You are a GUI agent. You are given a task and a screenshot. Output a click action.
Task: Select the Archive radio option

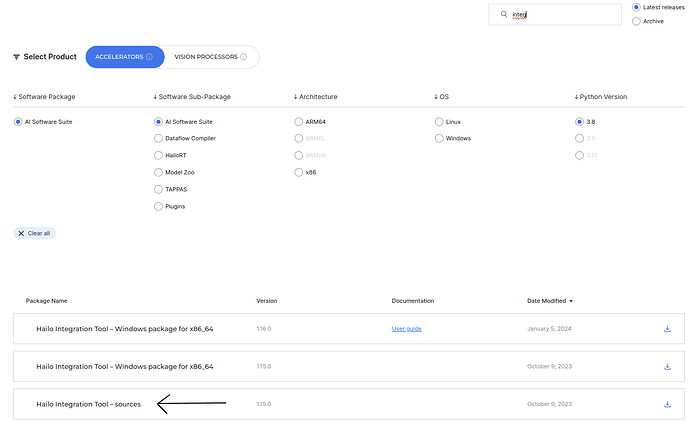click(636, 21)
